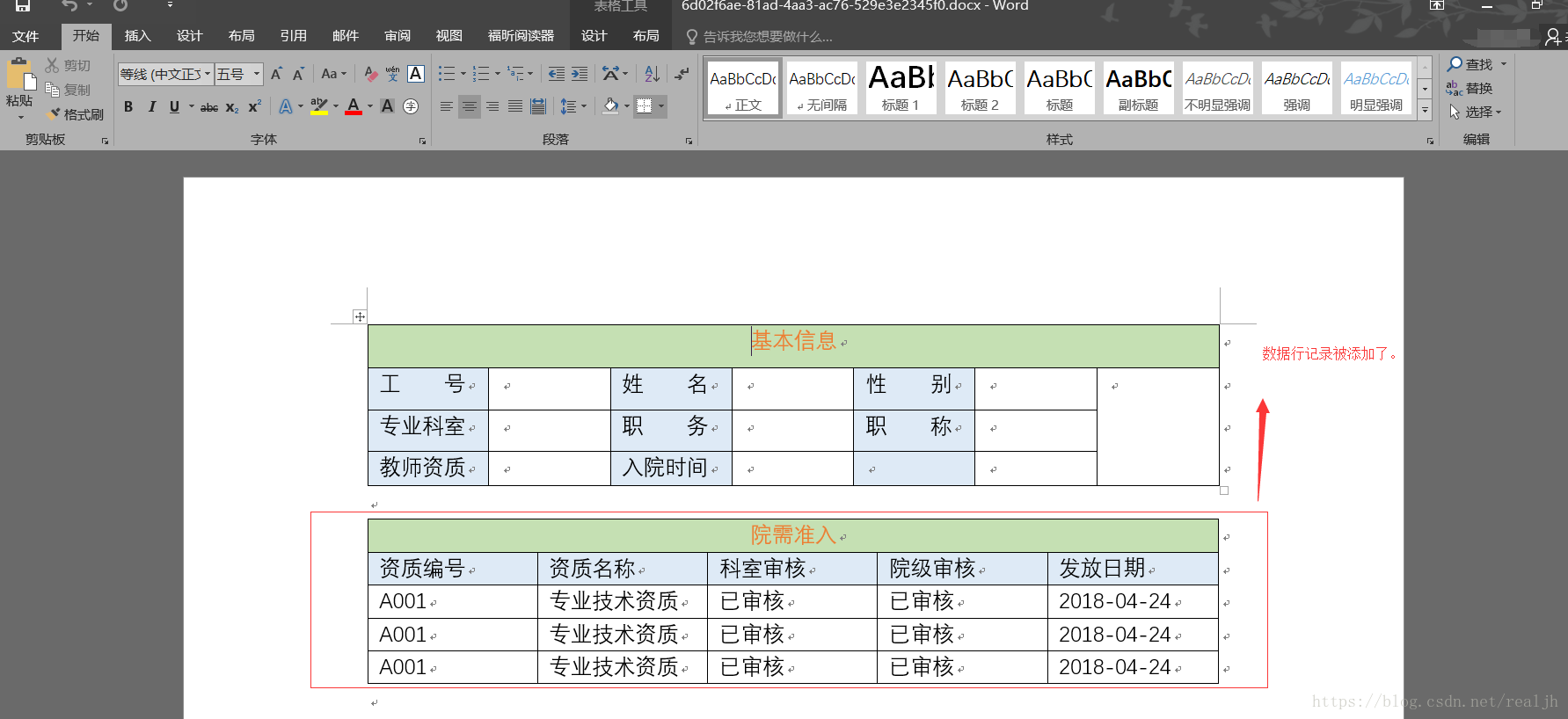This screenshot has width=1568, height=719.
Task: Increase indent of the paragraph
Action: point(580,74)
